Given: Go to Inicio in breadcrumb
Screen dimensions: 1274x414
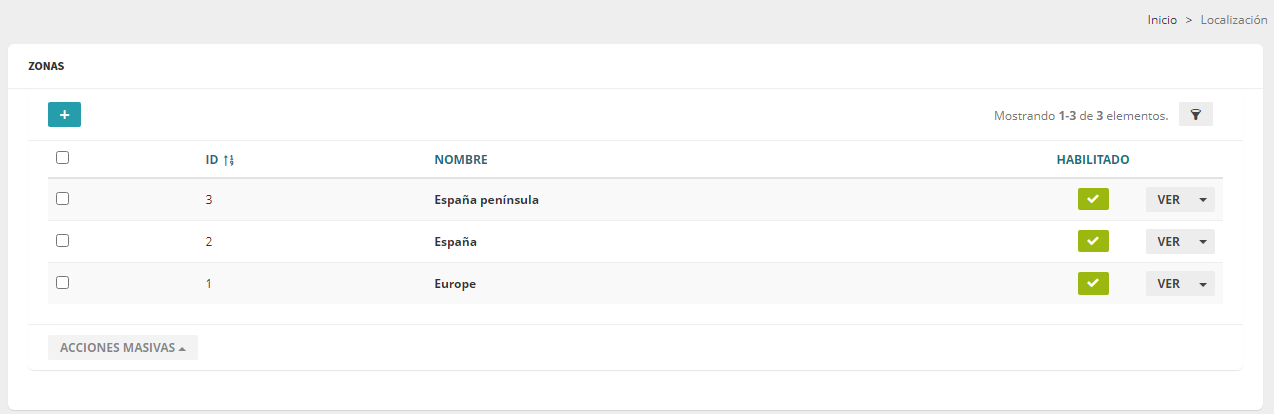Looking at the screenshot, I should (1162, 20).
